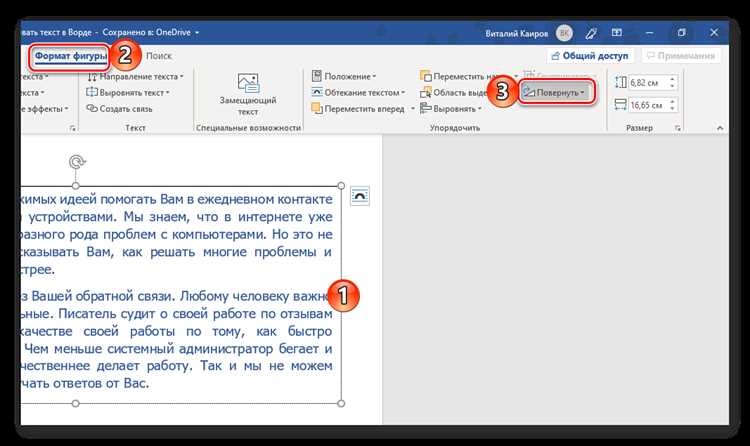This screenshot has height=446, width=750.
Task: Minimize the Word window
Action: click(x=650, y=33)
